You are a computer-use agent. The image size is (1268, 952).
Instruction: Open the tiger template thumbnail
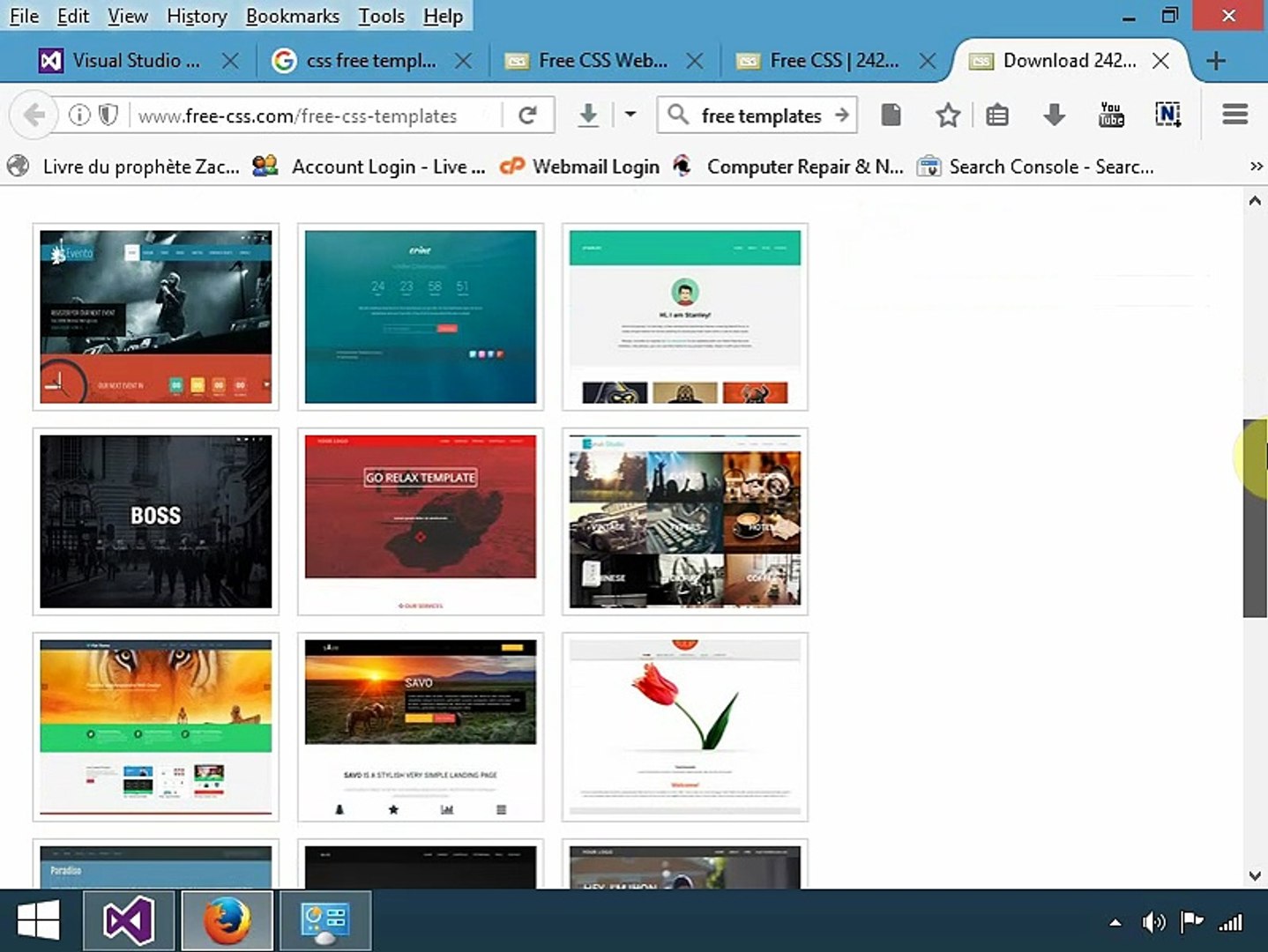(x=156, y=726)
